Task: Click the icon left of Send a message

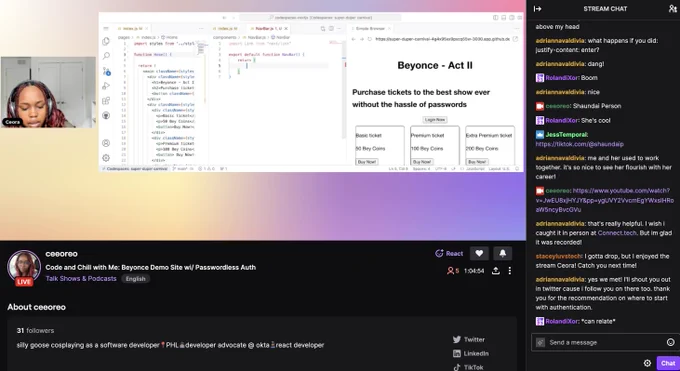Action: click(540, 342)
